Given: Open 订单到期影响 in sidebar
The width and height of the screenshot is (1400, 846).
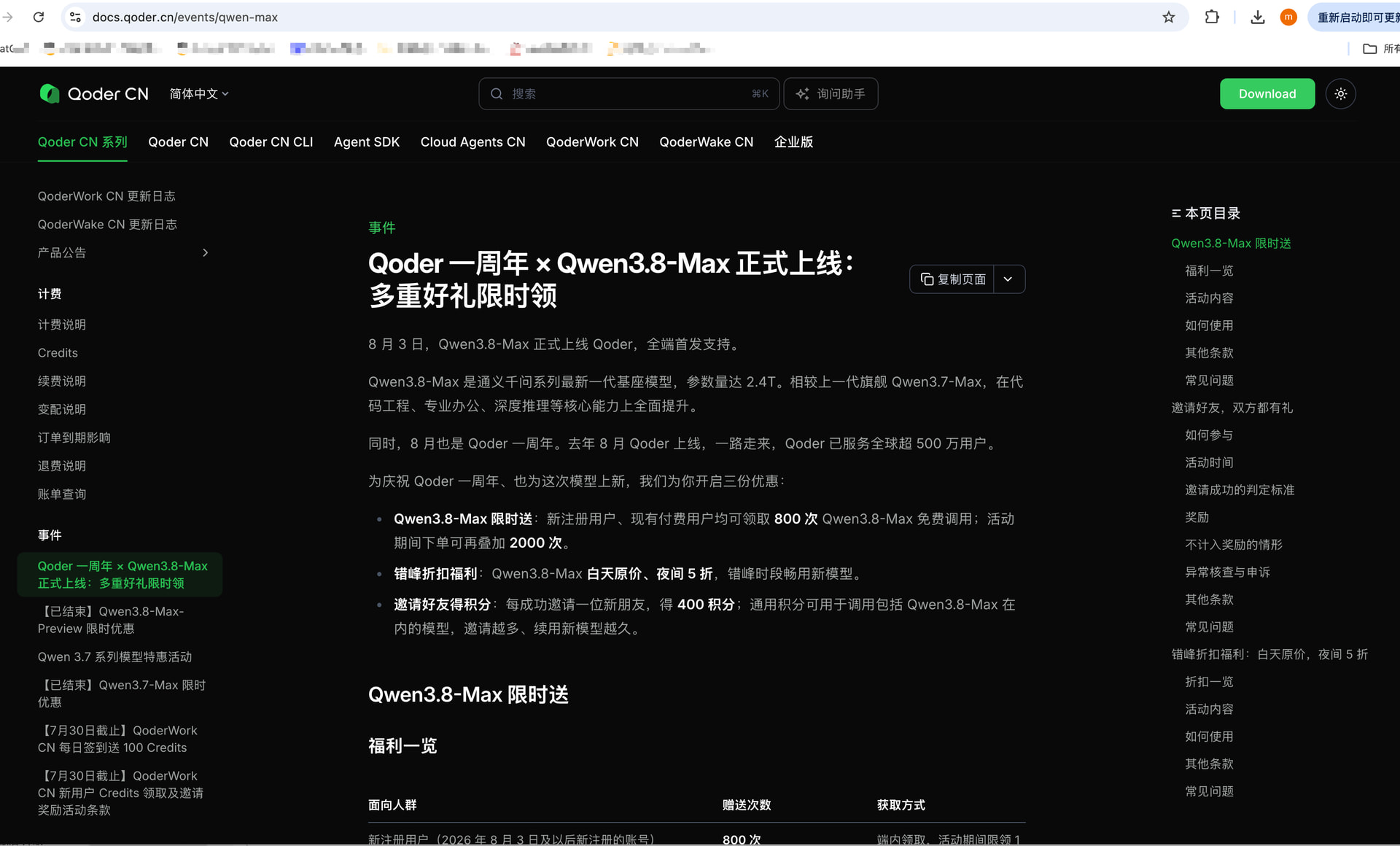Looking at the screenshot, I should (x=74, y=438).
